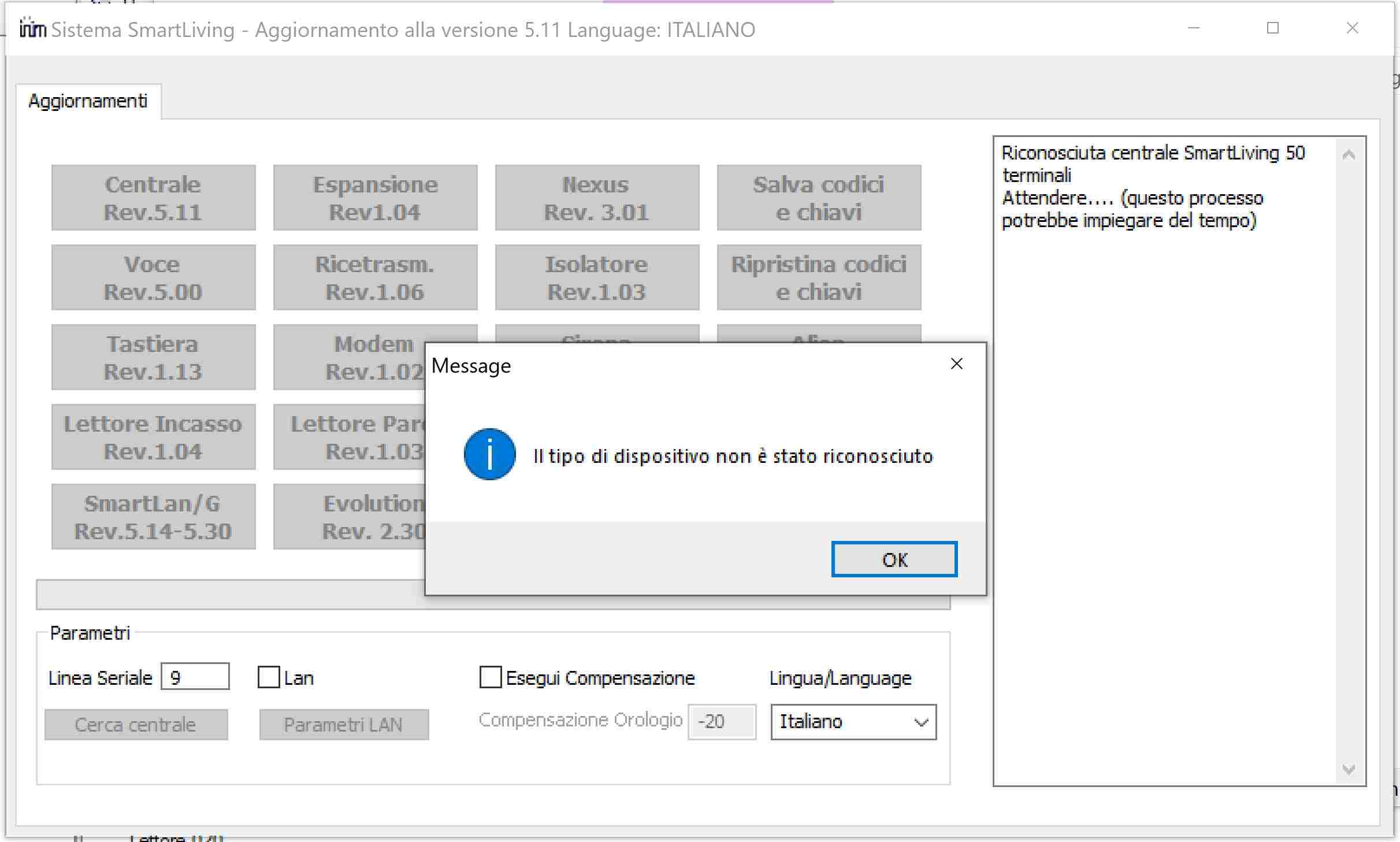Click the Cerca centrale button
The width and height of the screenshot is (1400, 842).
136,725
